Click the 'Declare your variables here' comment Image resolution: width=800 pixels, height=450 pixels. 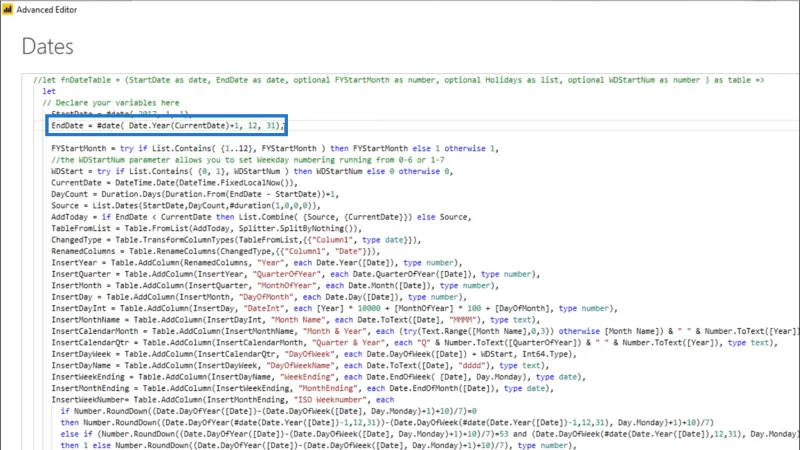coord(111,103)
